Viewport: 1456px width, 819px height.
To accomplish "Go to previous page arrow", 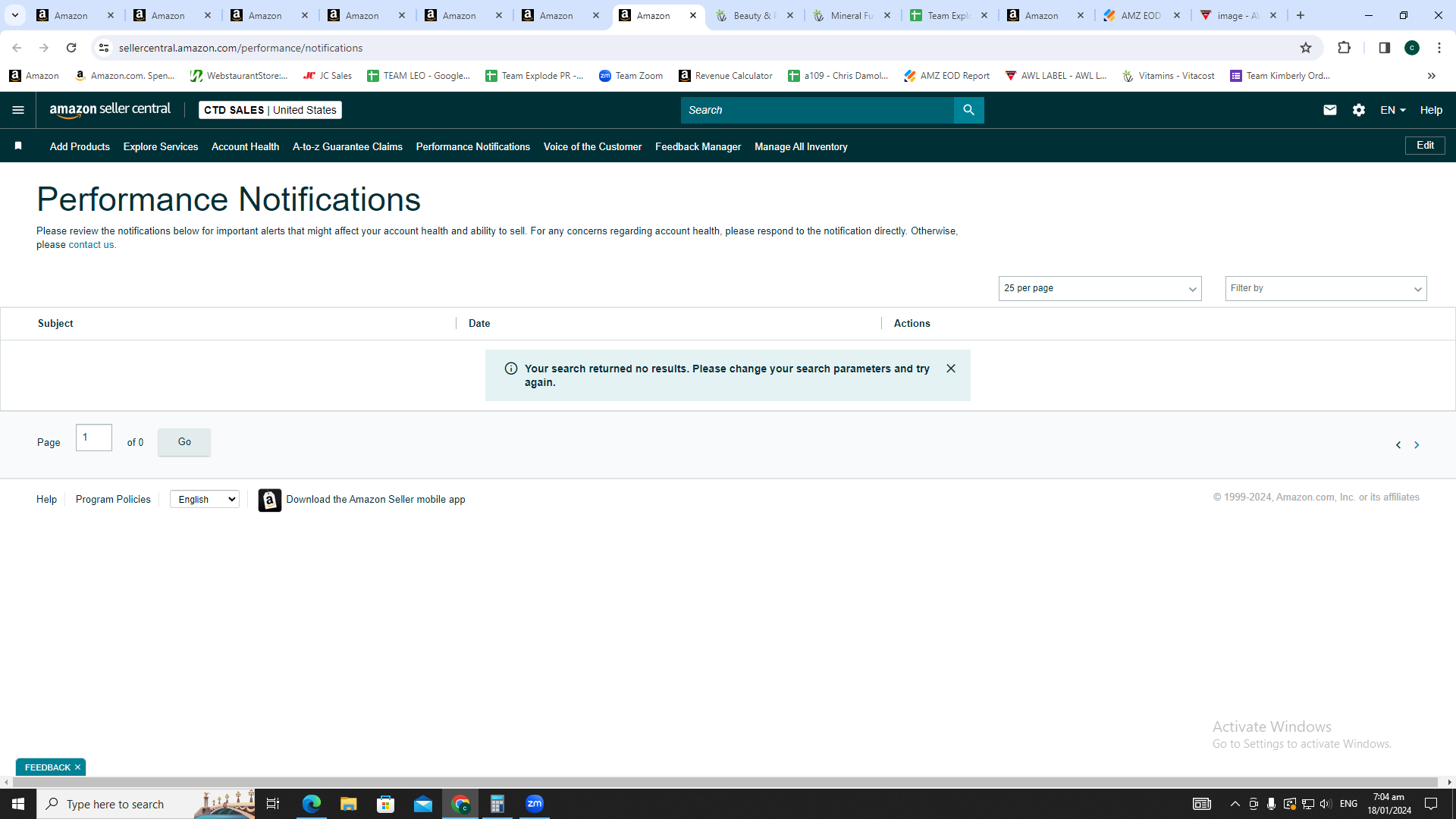I will 1398,445.
